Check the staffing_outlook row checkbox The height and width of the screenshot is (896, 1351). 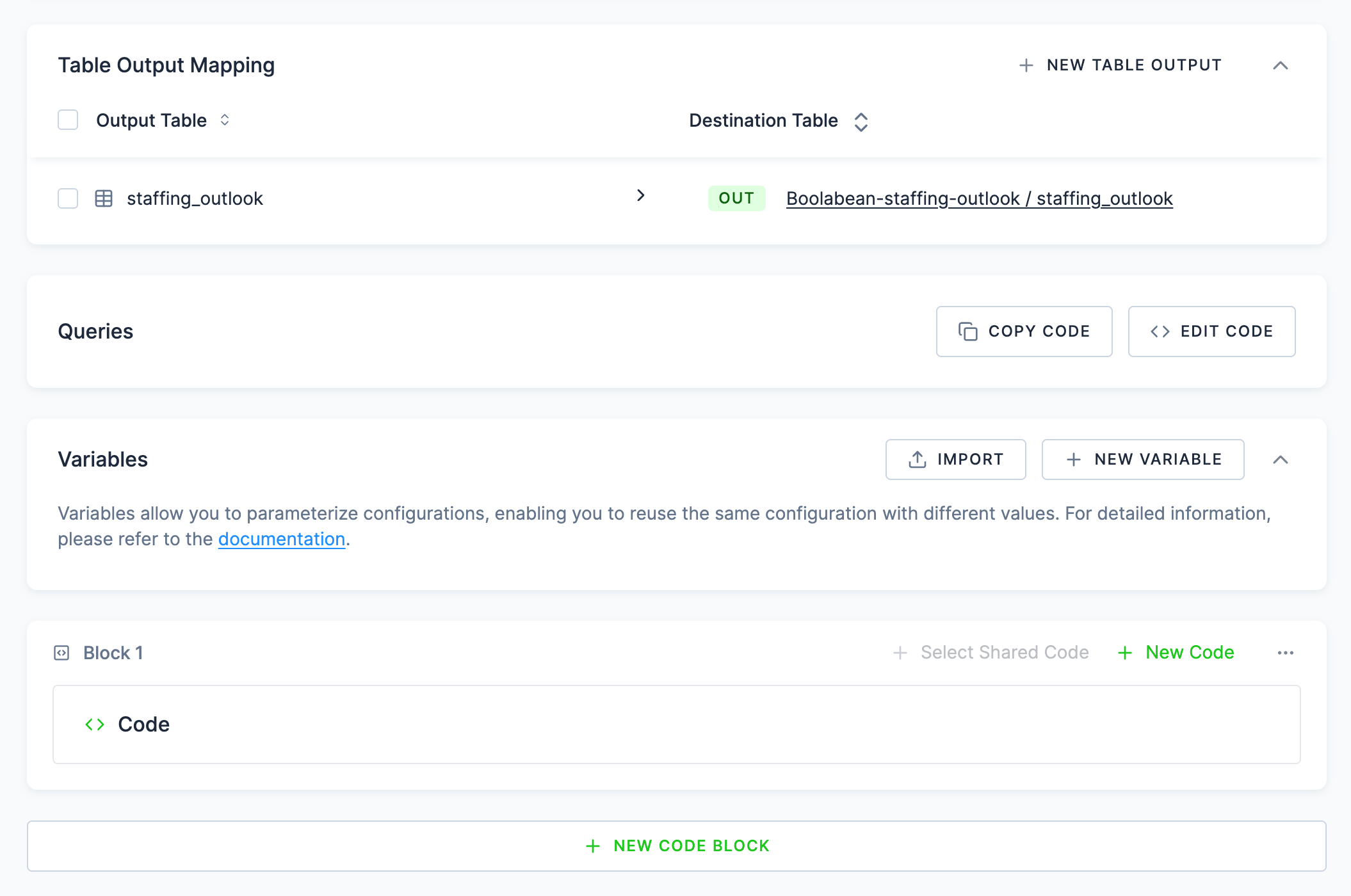[x=68, y=198]
